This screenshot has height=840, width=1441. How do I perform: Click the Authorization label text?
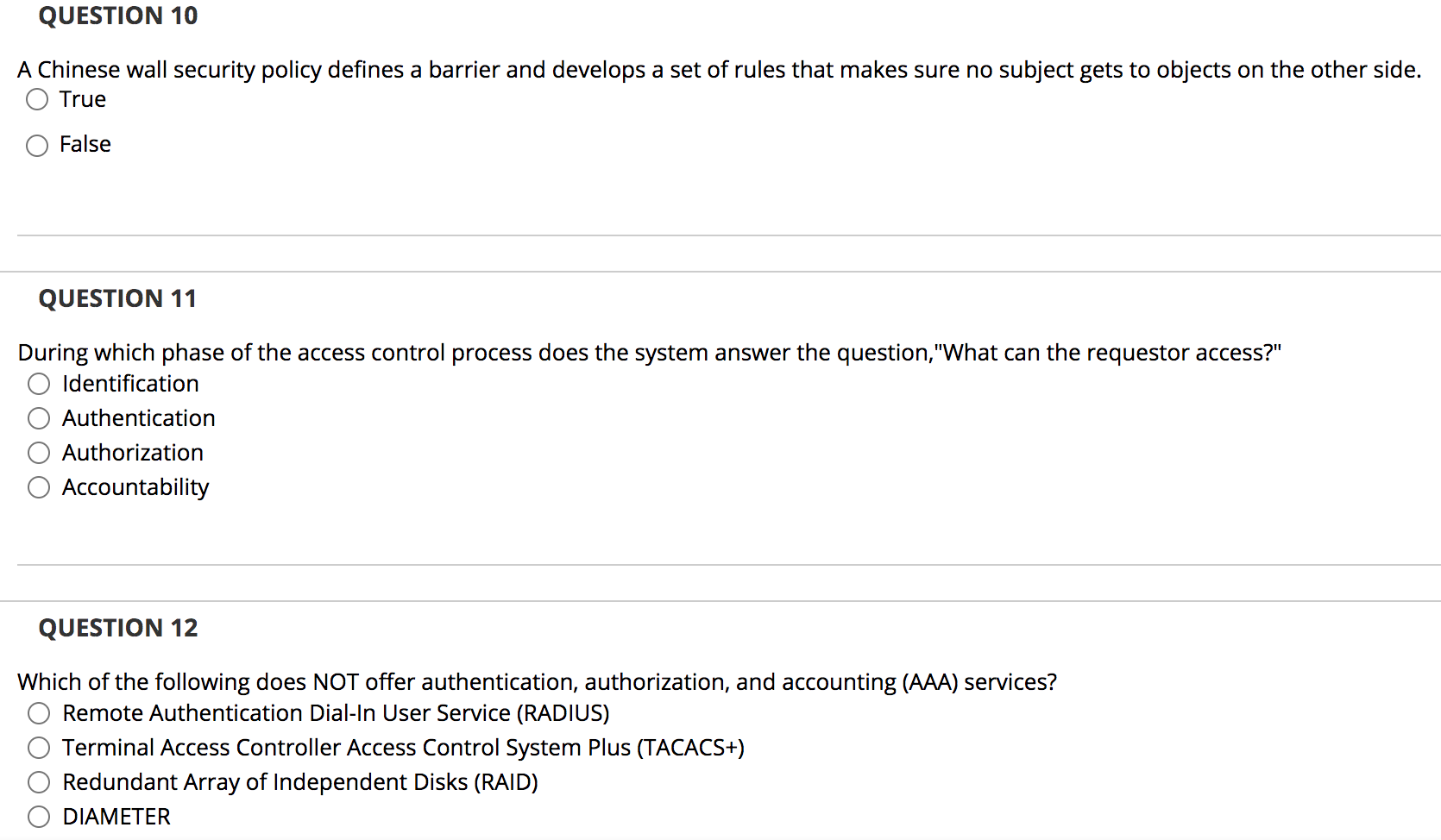coord(132,453)
